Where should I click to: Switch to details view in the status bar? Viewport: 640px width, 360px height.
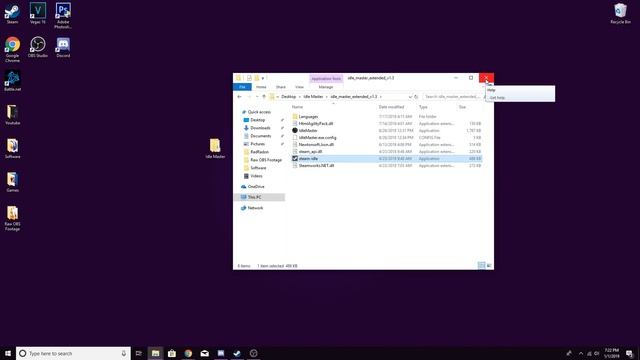482,266
